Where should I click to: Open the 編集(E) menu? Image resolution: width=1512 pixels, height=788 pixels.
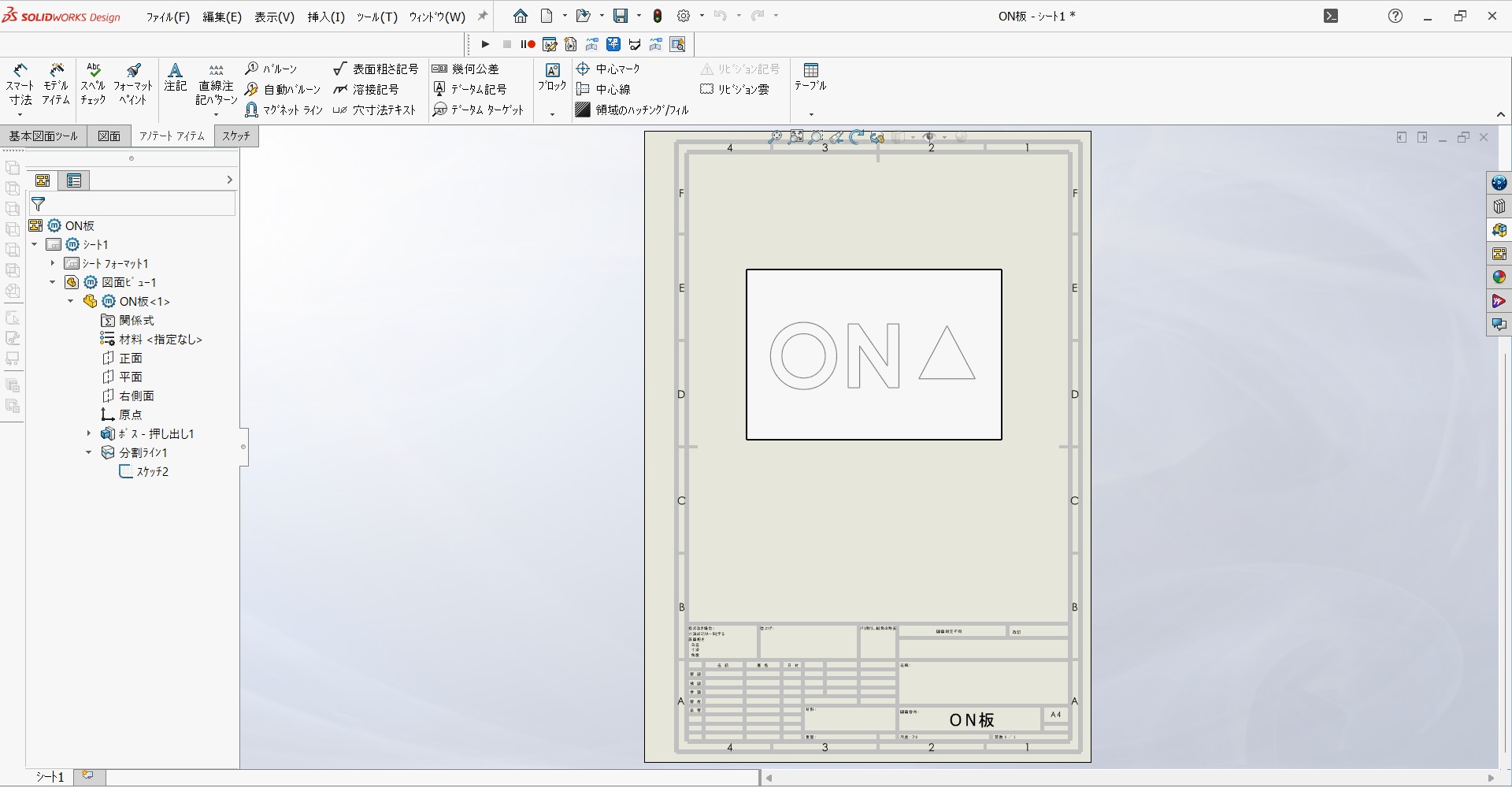coord(222,17)
